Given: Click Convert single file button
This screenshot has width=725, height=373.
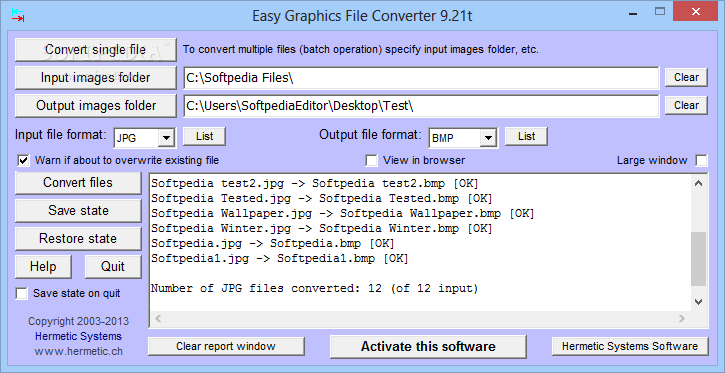Looking at the screenshot, I should [x=96, y=50].
